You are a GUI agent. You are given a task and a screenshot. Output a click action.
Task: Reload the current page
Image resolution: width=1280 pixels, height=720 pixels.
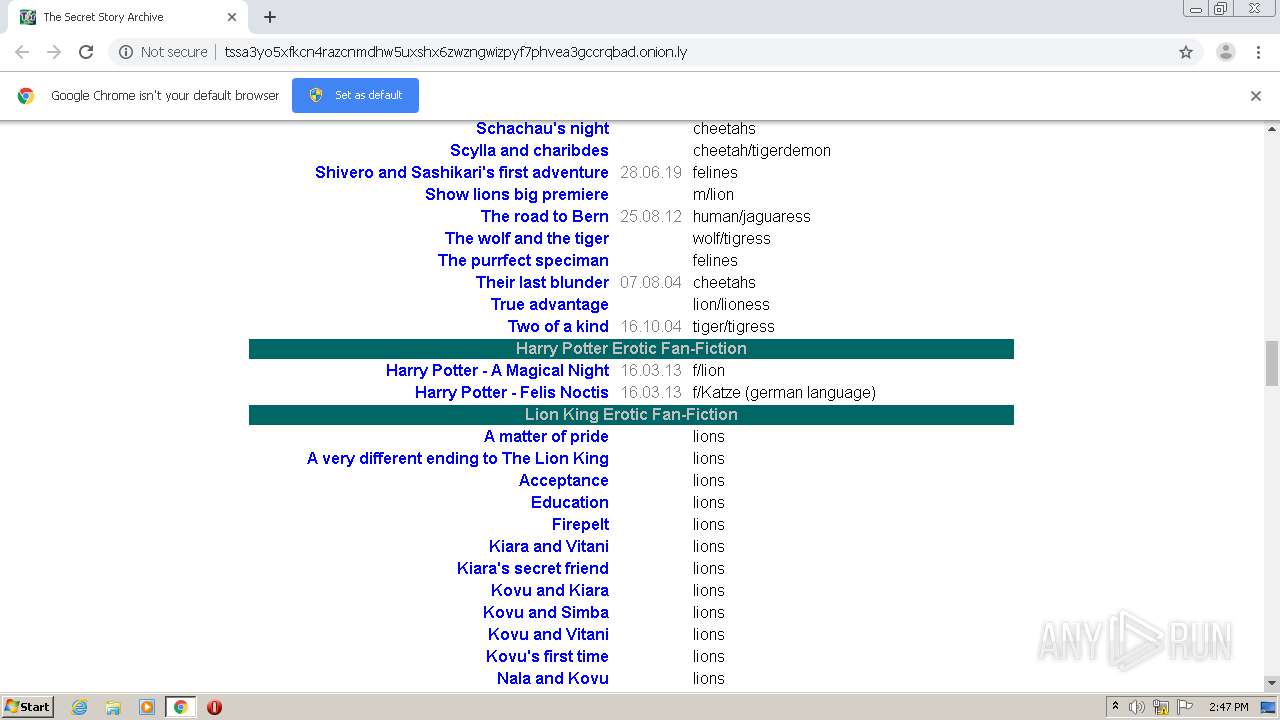[x=86, y=52]
